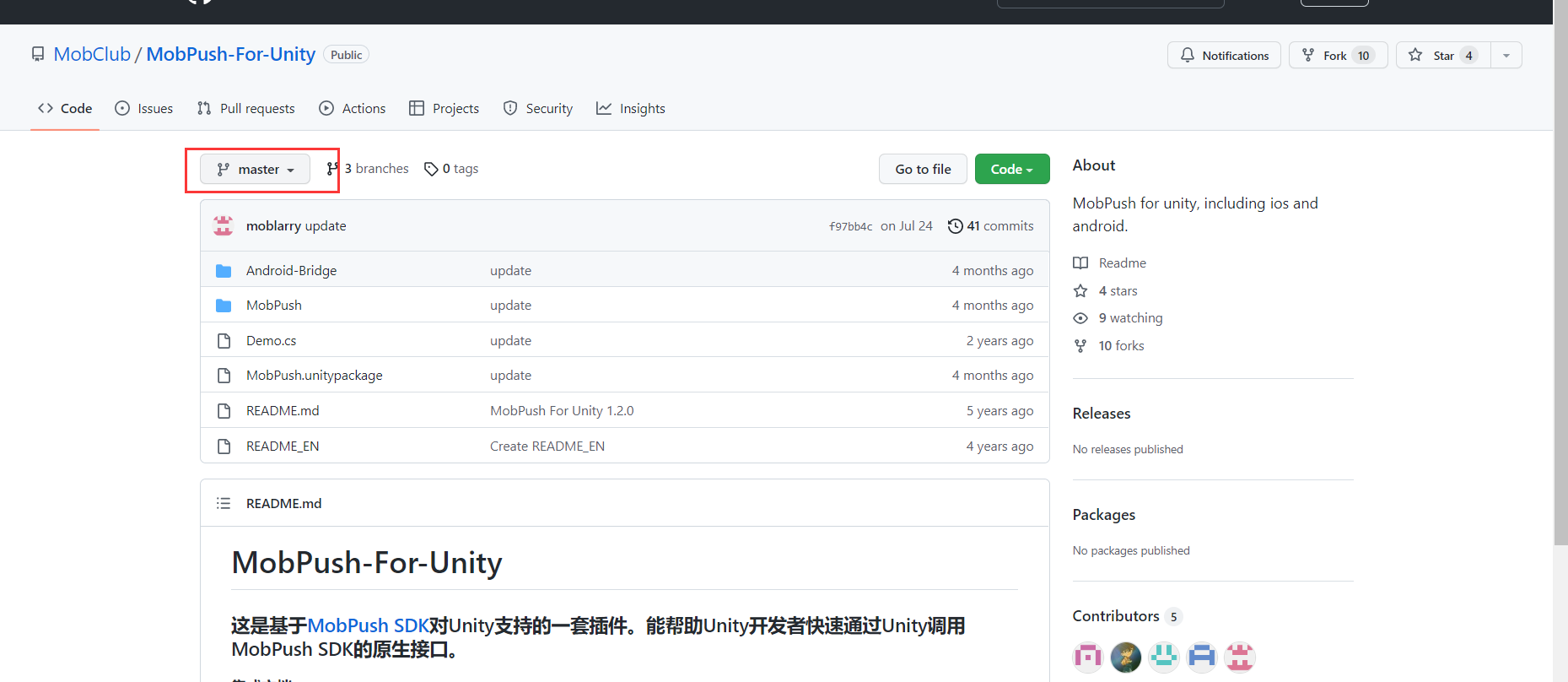
Task: Open the green Code dropdown
Action: 1012,169
